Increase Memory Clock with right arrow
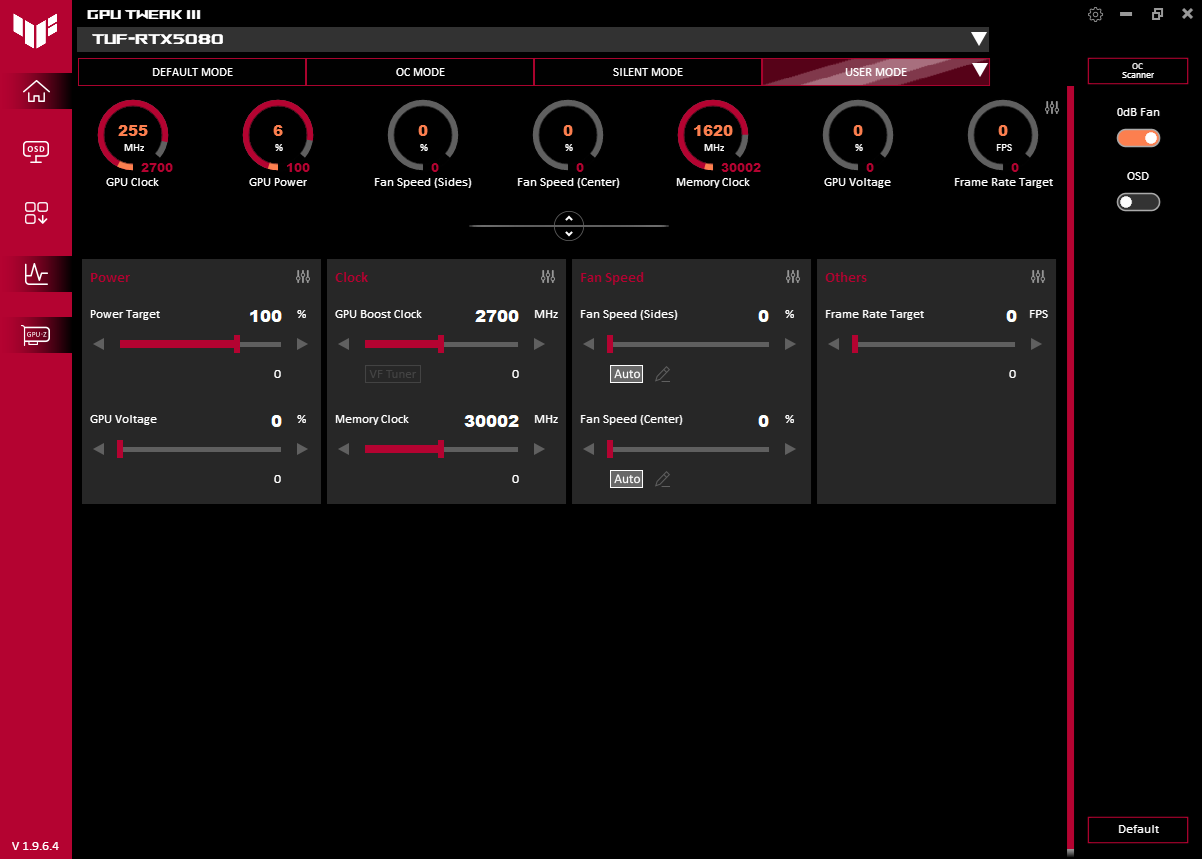The width and height of the screenshot is (1202, 859). [x=539, y=449]
